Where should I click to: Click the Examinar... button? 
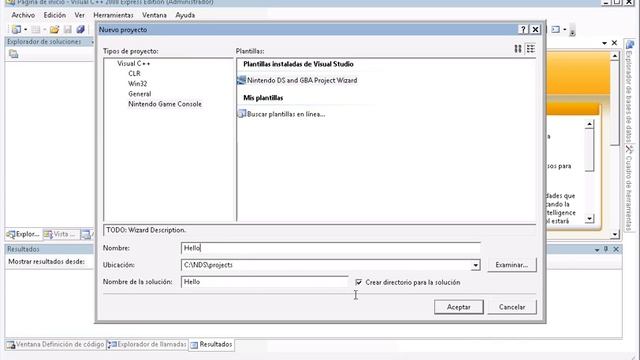click(512, 265)
